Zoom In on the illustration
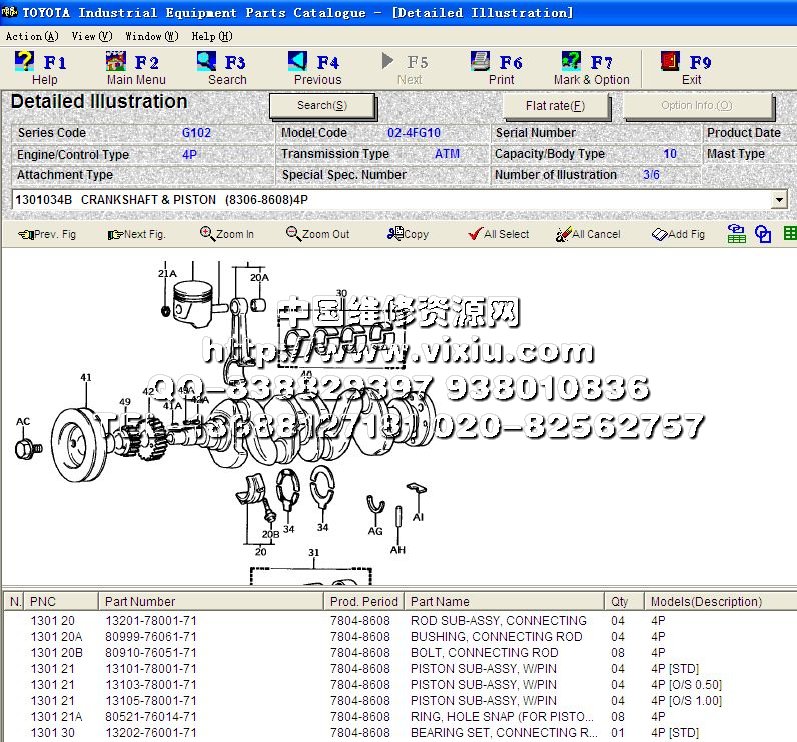Screen dimensions: 797x742 (227, 234)
